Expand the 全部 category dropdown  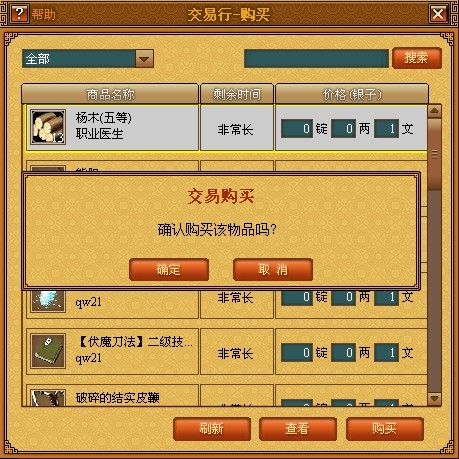coord(144,59)
